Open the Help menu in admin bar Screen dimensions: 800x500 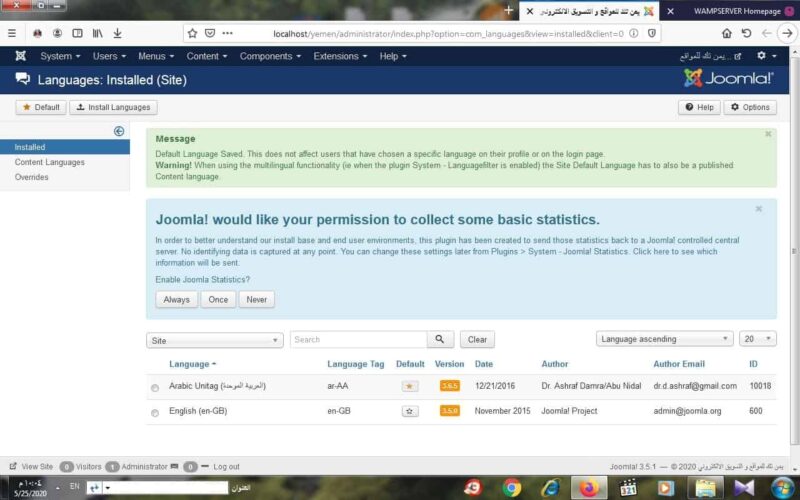(393, 56)
